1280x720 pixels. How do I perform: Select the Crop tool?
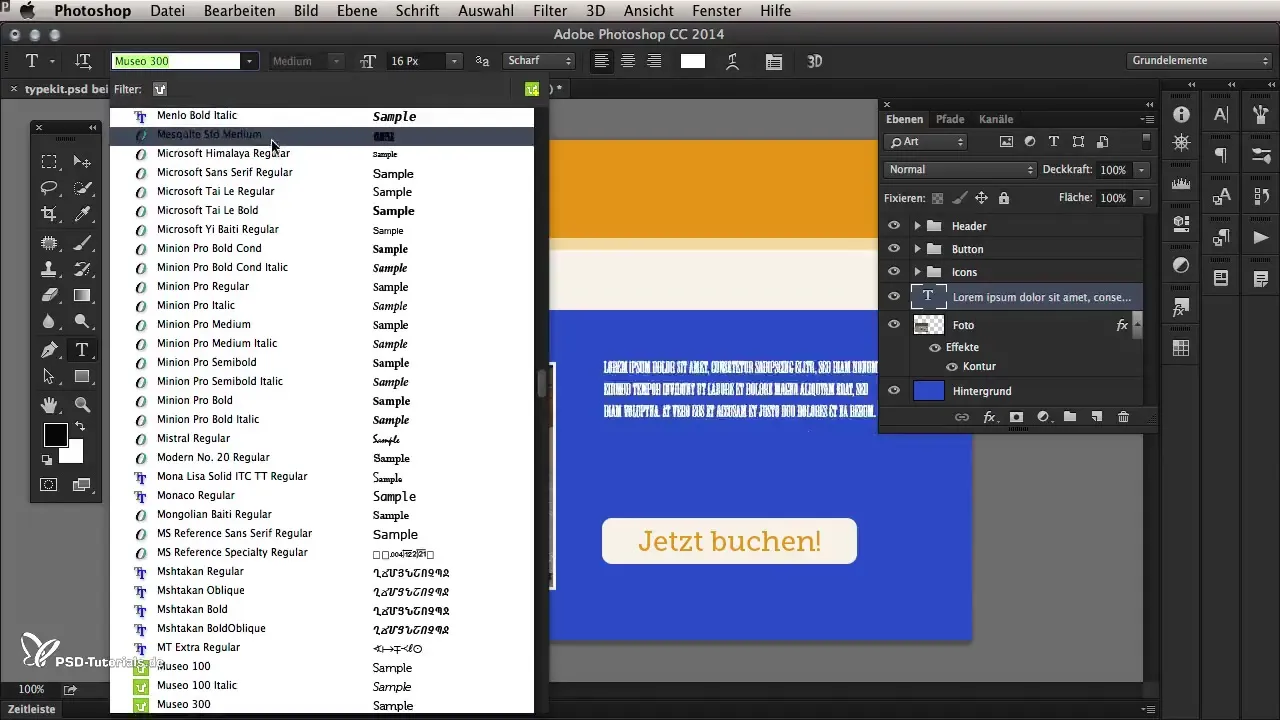(49, 214)
